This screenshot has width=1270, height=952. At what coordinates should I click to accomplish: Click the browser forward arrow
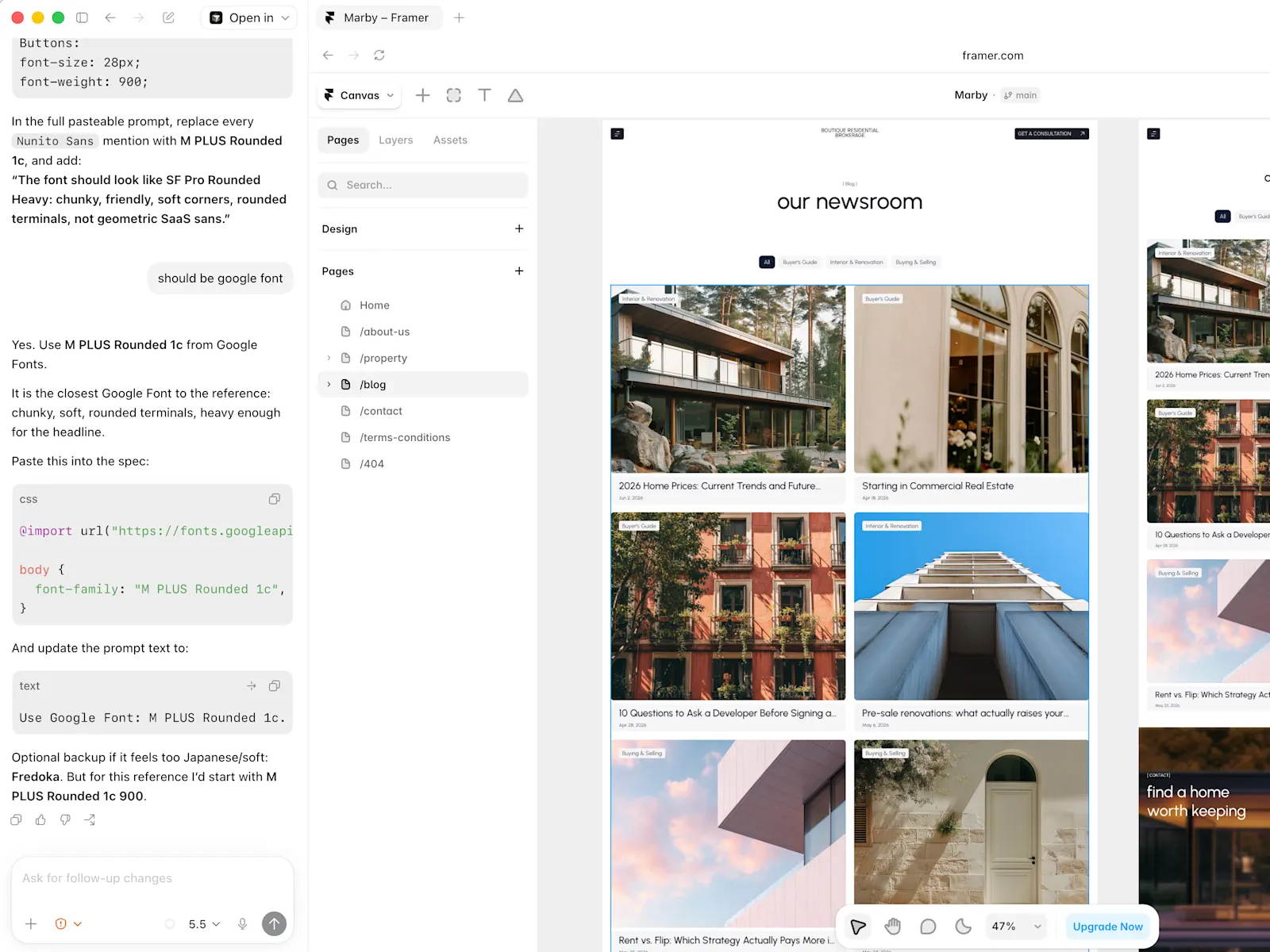354,56
